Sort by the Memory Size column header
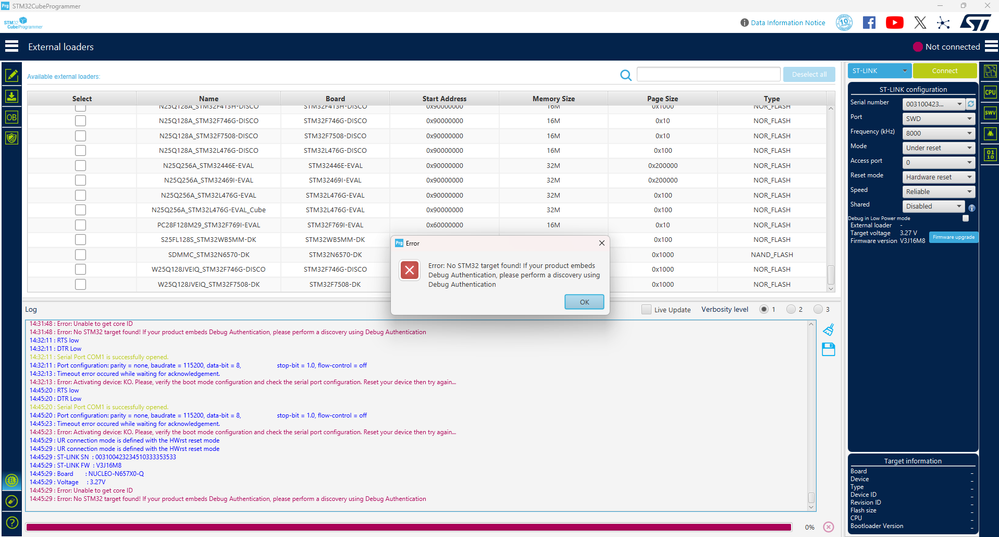This screenshot has width=999, height=537. [554, 99]
